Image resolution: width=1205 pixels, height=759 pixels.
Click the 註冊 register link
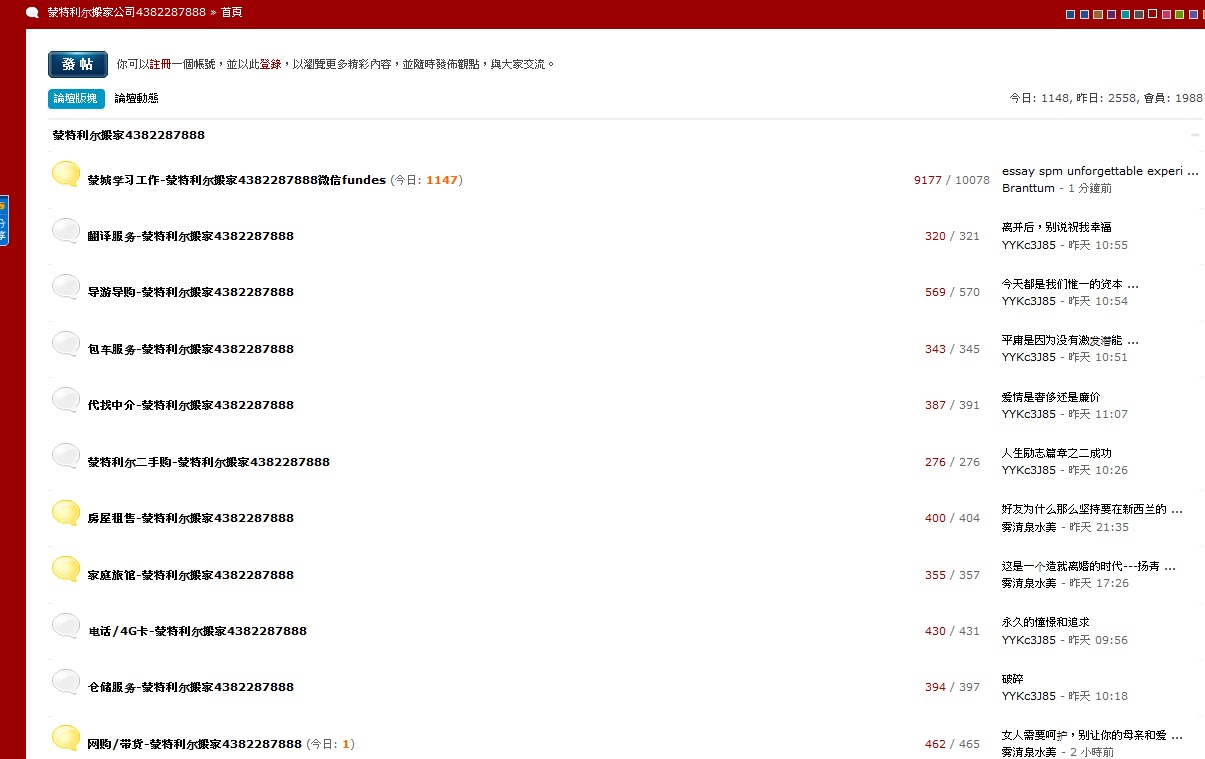click(x=160, y=64)
